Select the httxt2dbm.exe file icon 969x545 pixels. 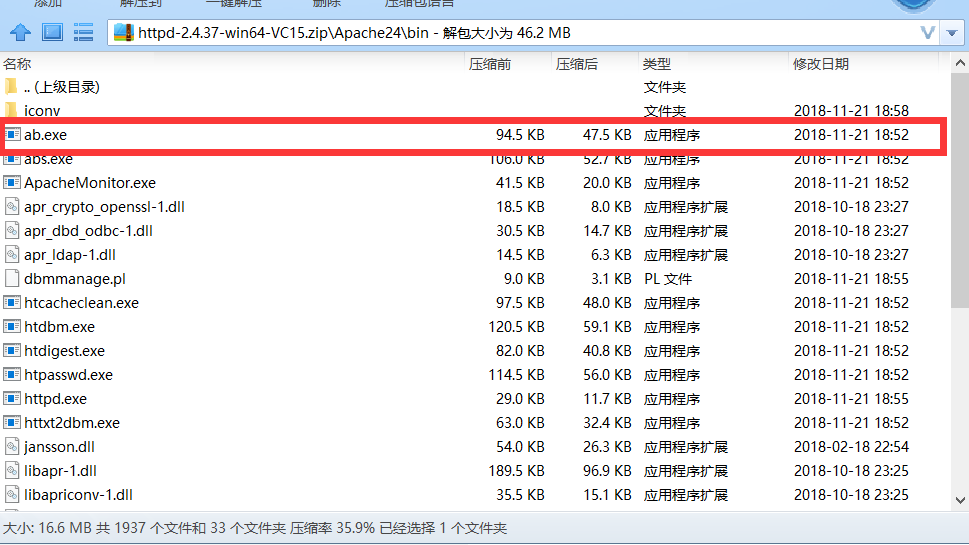pos(12,423)
